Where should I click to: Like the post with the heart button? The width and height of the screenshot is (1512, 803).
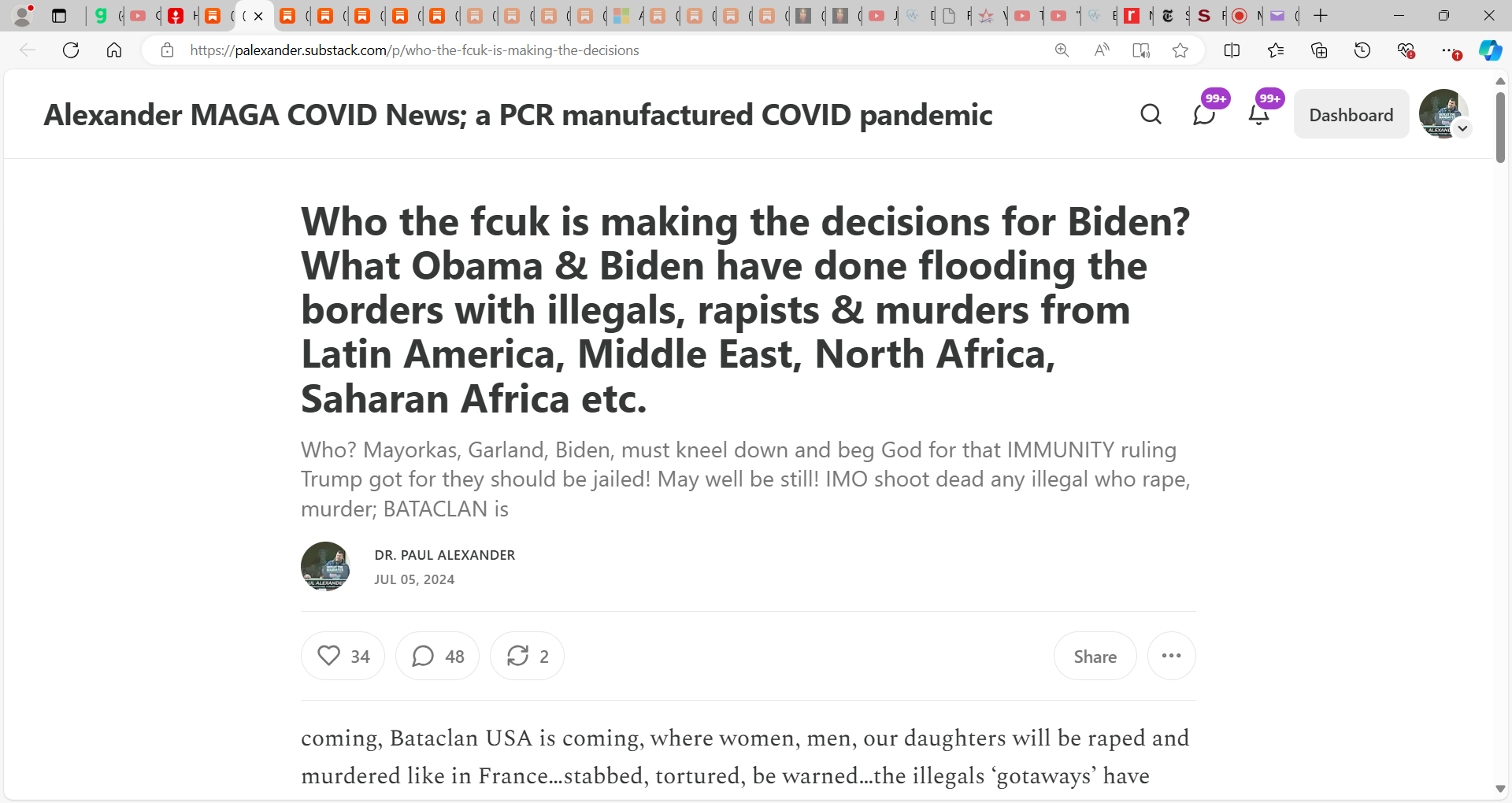click(x=343, y=656)
